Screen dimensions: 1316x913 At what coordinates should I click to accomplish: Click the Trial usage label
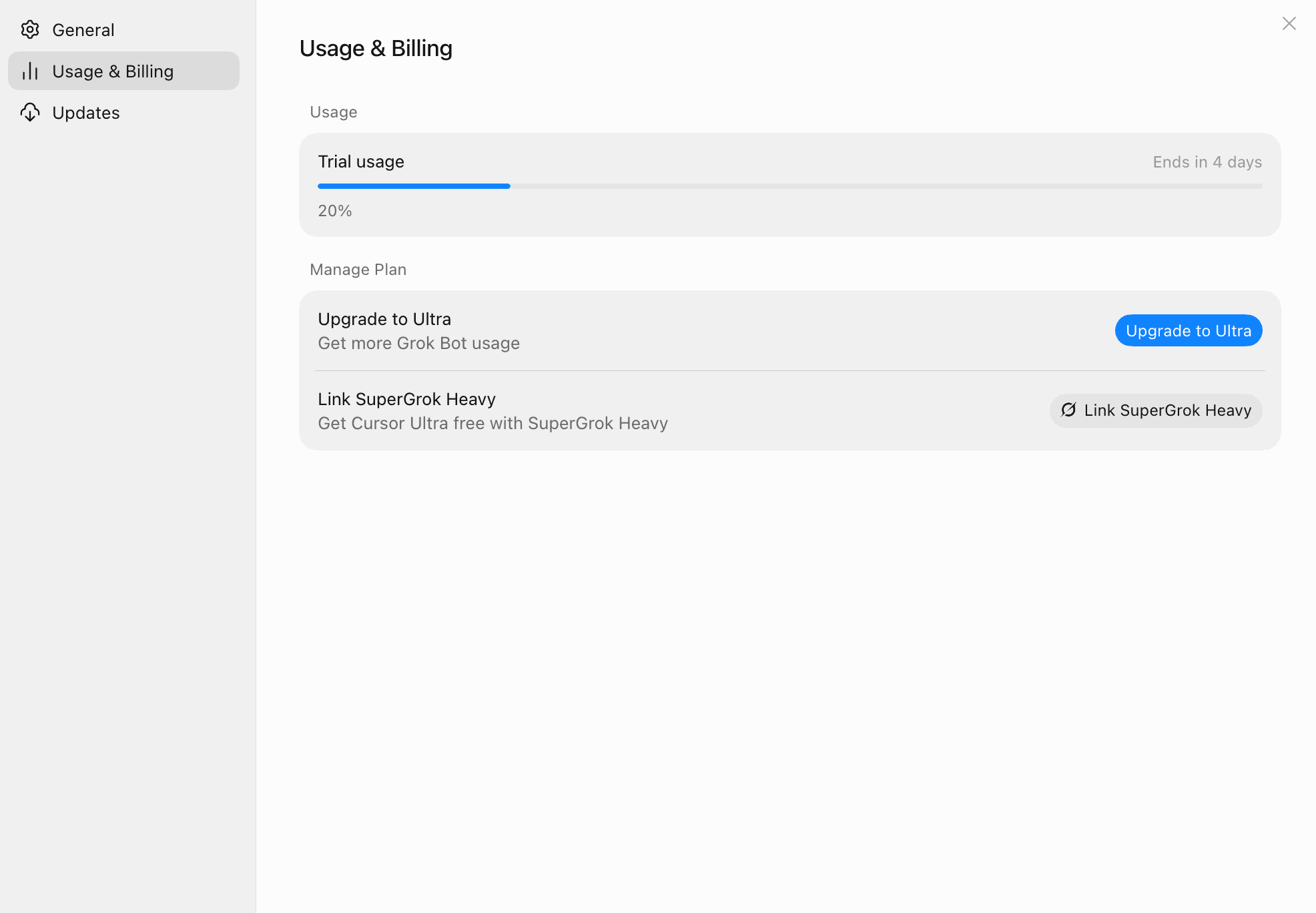(361, 162)
